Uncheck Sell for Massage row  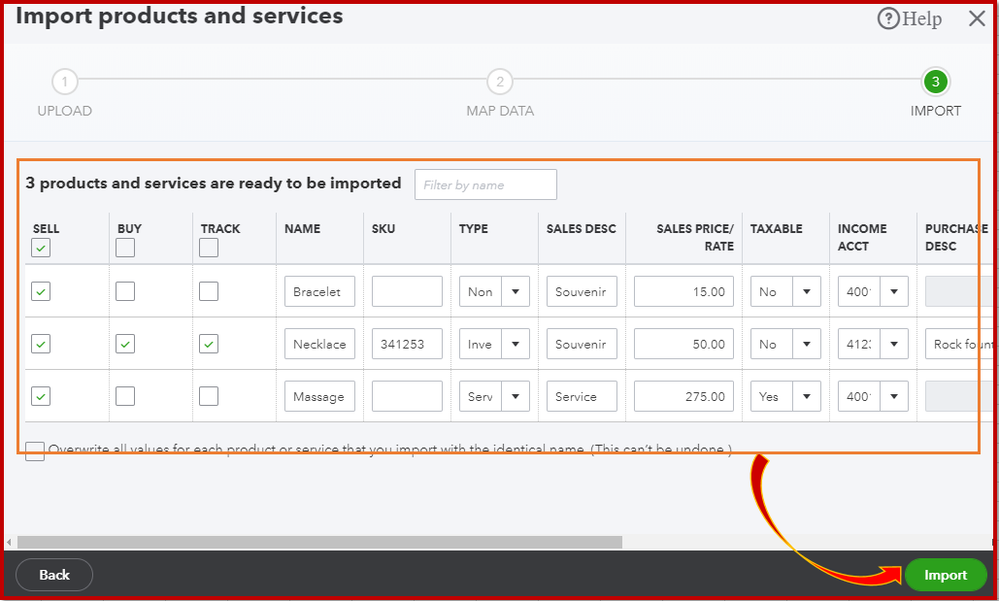pos(41,396)
